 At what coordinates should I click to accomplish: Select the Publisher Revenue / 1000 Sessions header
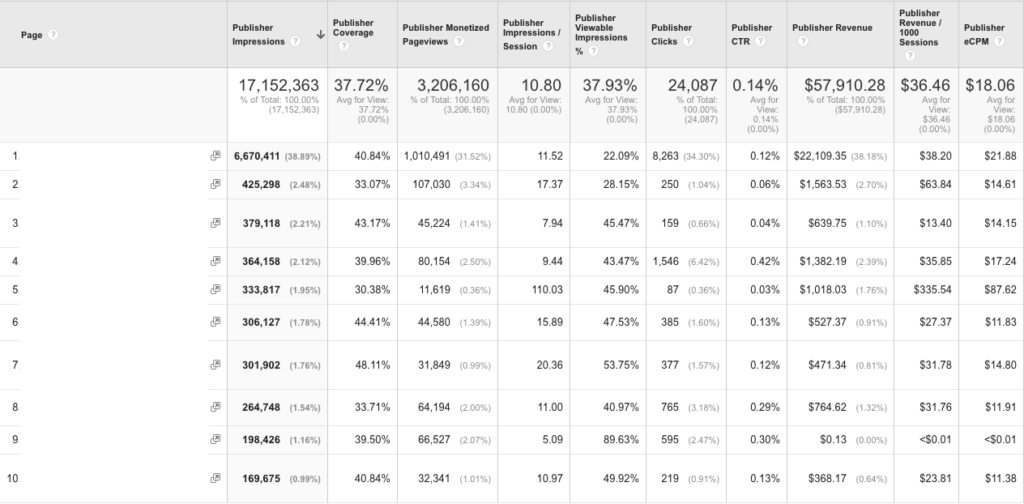[x=920, y=27]
